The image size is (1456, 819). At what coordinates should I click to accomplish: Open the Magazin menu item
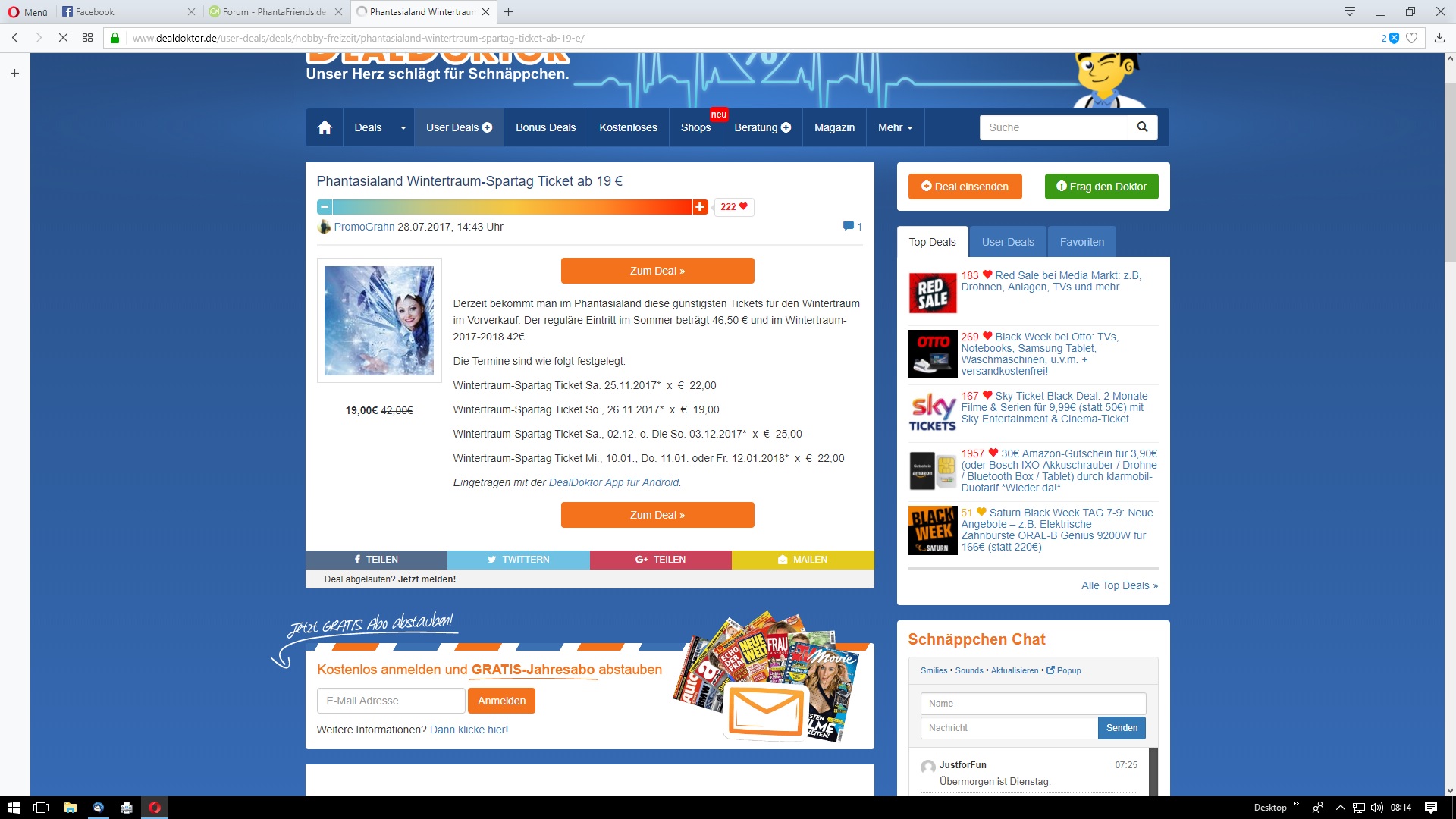(834, 127)
